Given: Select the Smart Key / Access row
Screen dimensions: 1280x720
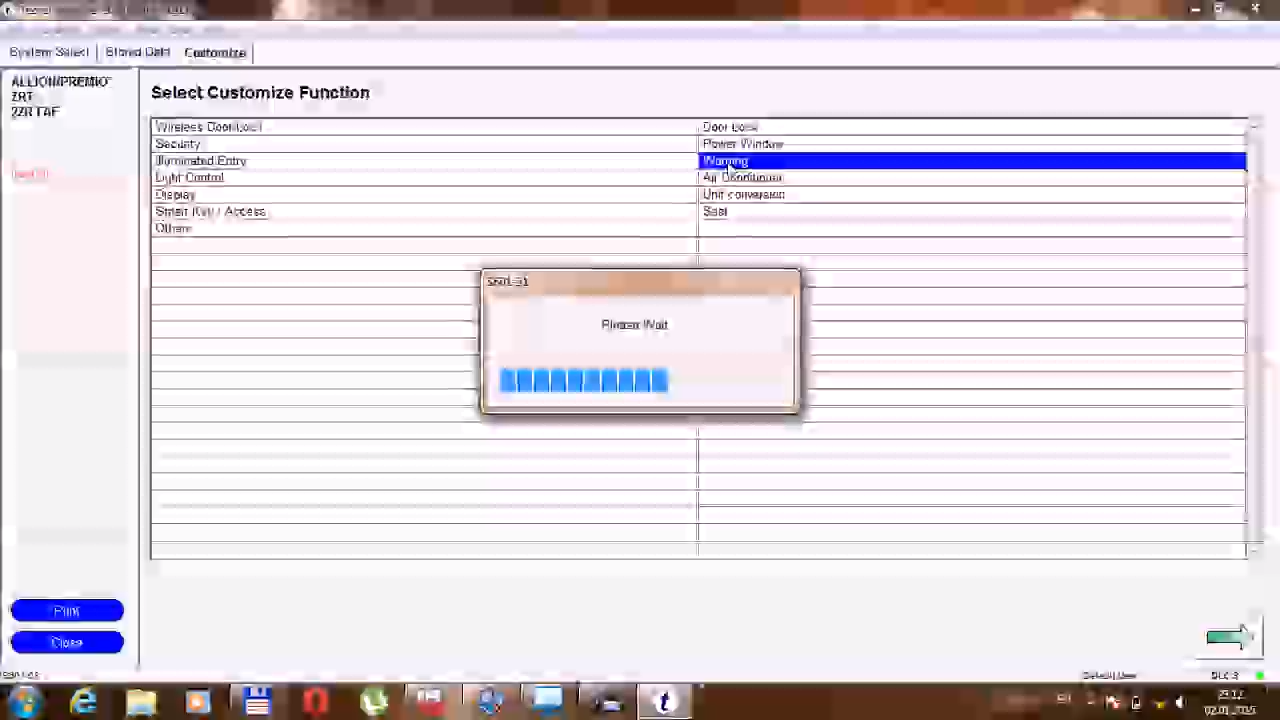Looking at the screenshot, I should [x=424, y=212].
